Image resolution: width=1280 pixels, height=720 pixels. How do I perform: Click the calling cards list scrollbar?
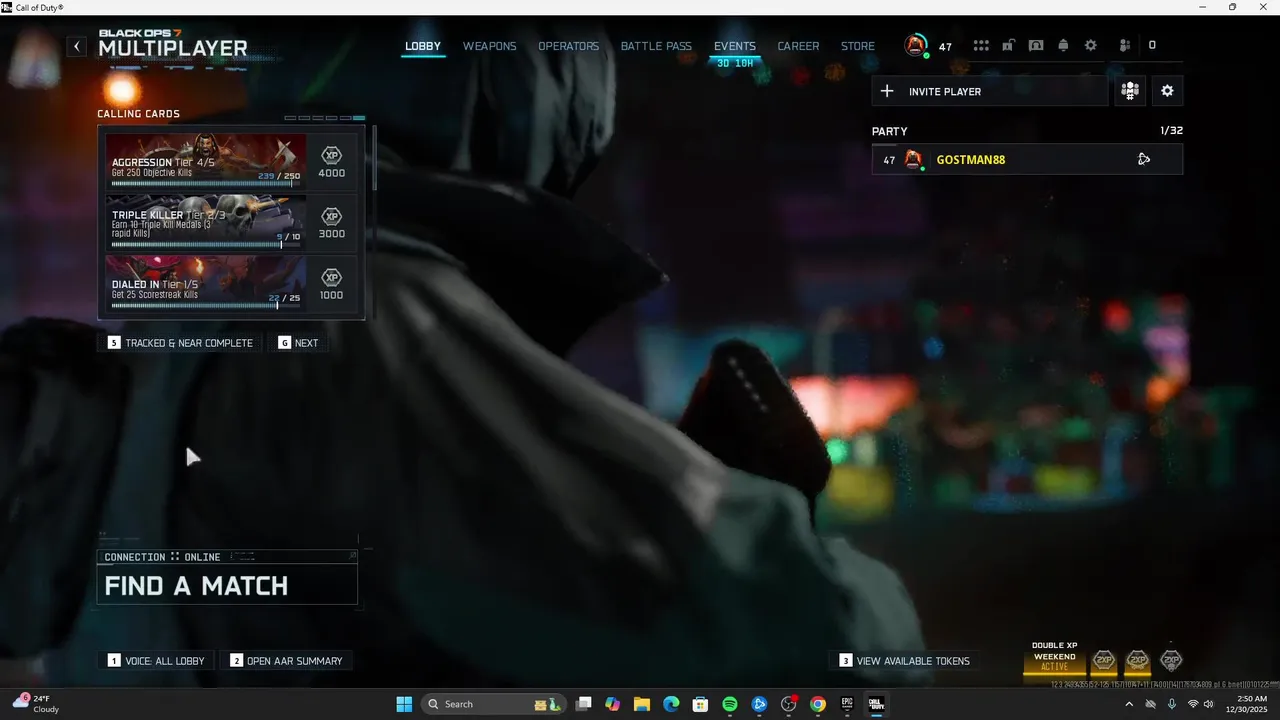tap(374, 158)
